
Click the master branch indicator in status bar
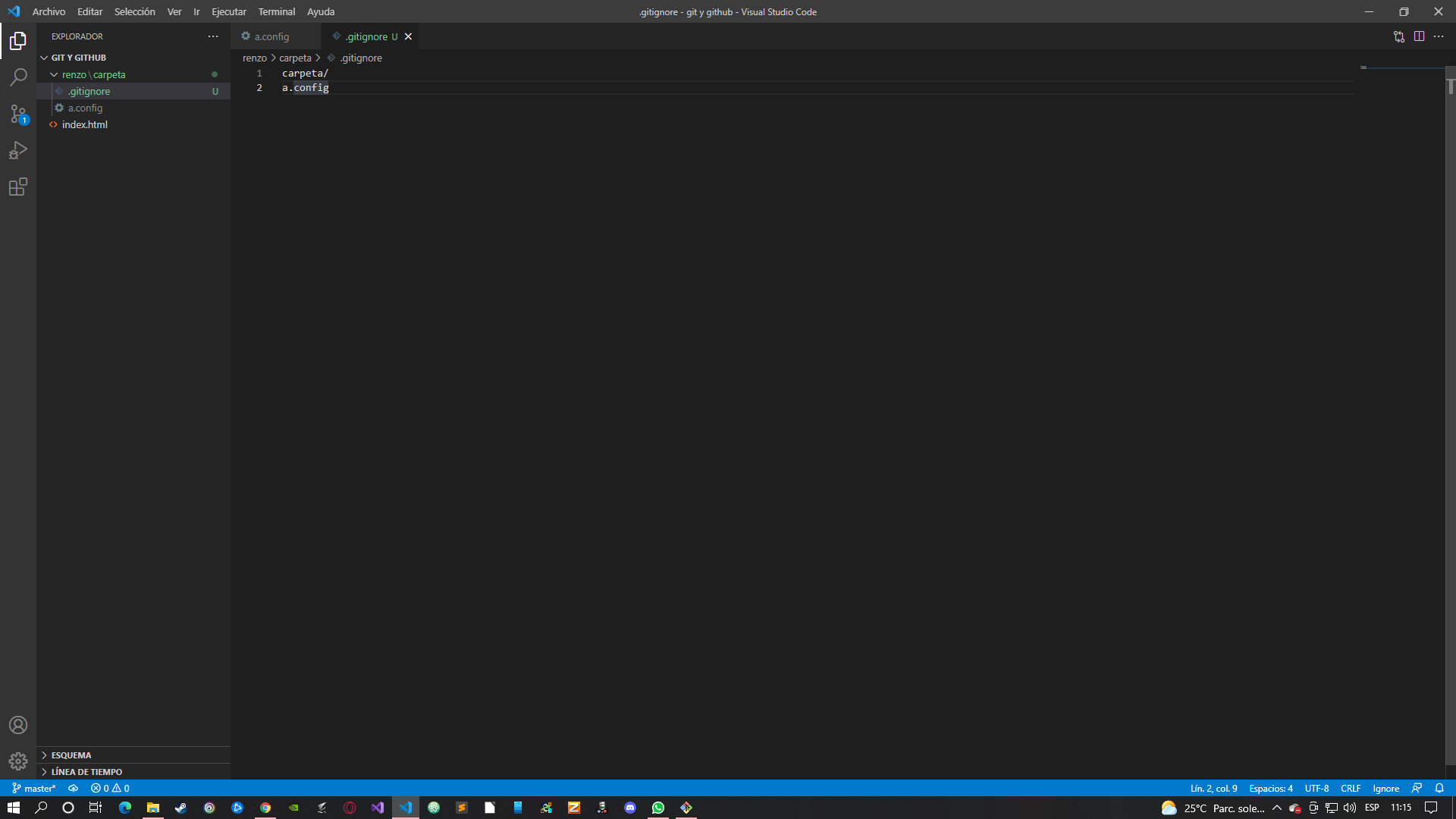click(34, 788)
